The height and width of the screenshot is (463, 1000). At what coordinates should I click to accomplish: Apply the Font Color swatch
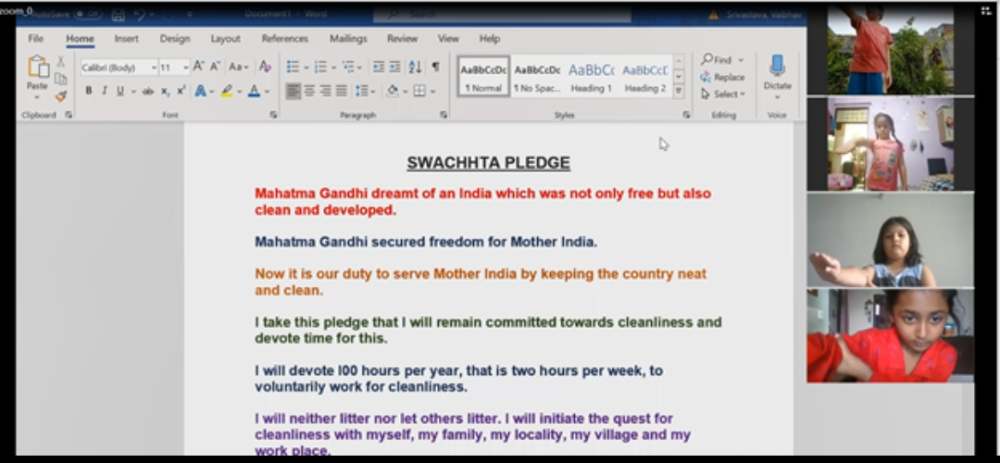click(254, 91)
